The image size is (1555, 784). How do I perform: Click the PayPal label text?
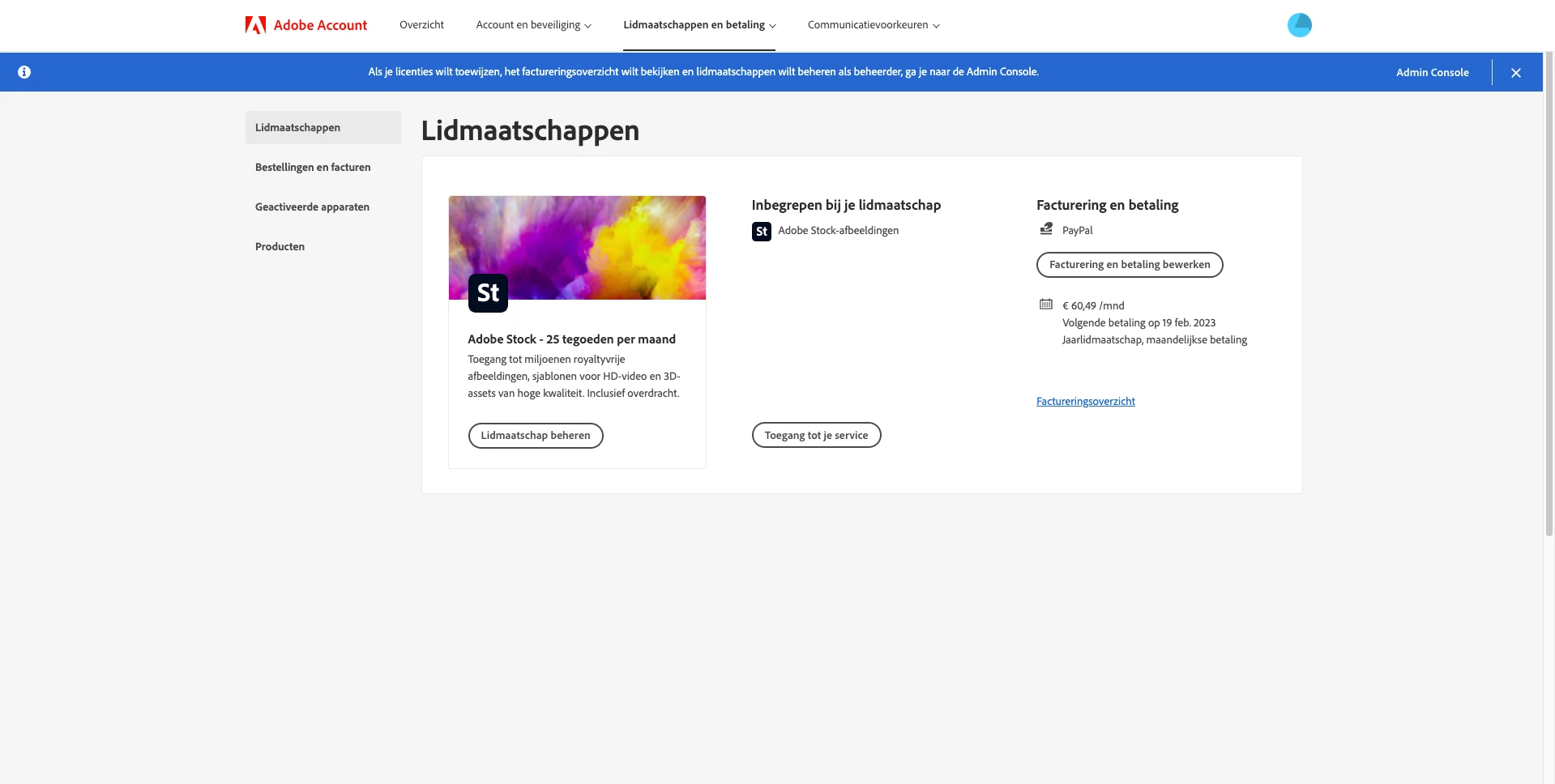coord(1077,230)
